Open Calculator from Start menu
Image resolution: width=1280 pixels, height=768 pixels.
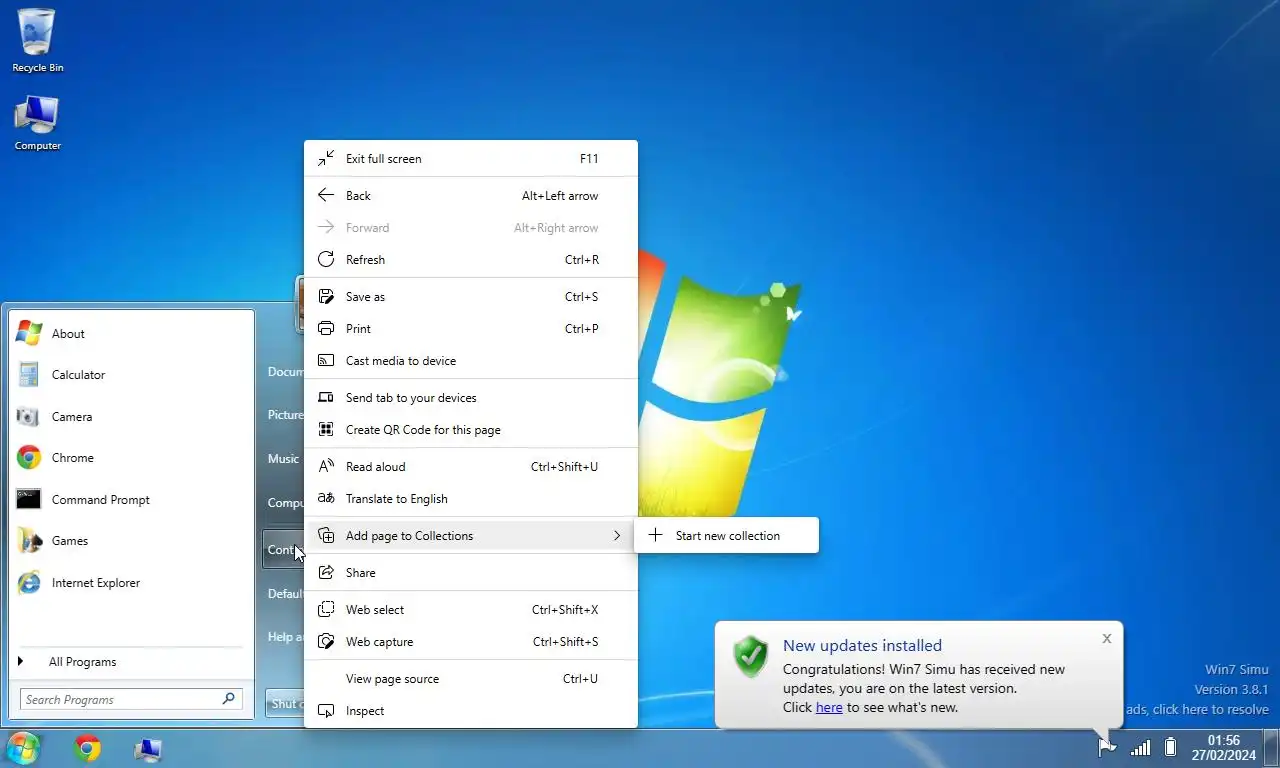131,375
